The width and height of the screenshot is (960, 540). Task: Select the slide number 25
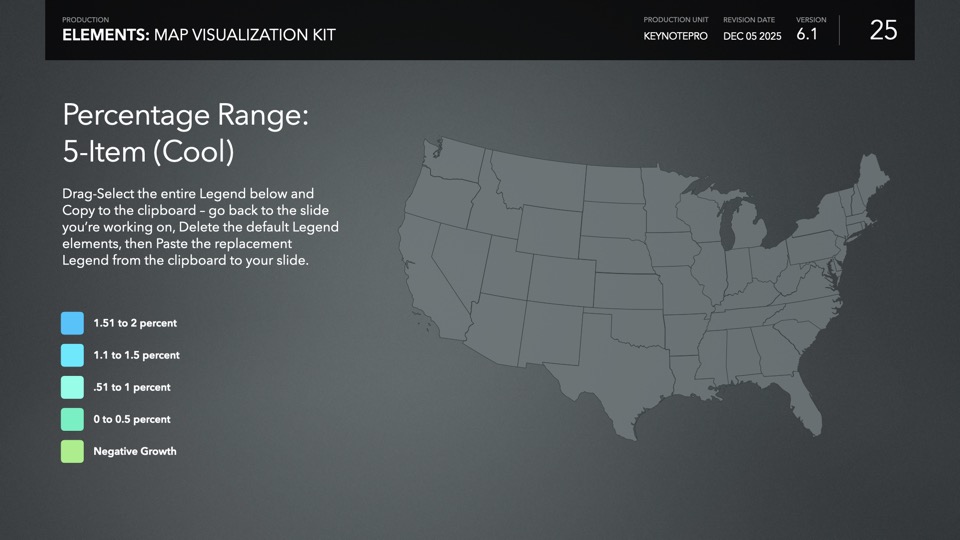[x=883, y=31]
